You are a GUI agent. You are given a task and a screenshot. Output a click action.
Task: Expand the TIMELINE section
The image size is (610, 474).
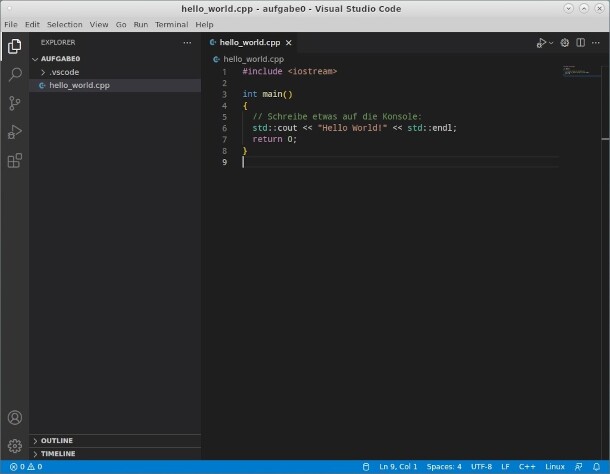(115, 454)
